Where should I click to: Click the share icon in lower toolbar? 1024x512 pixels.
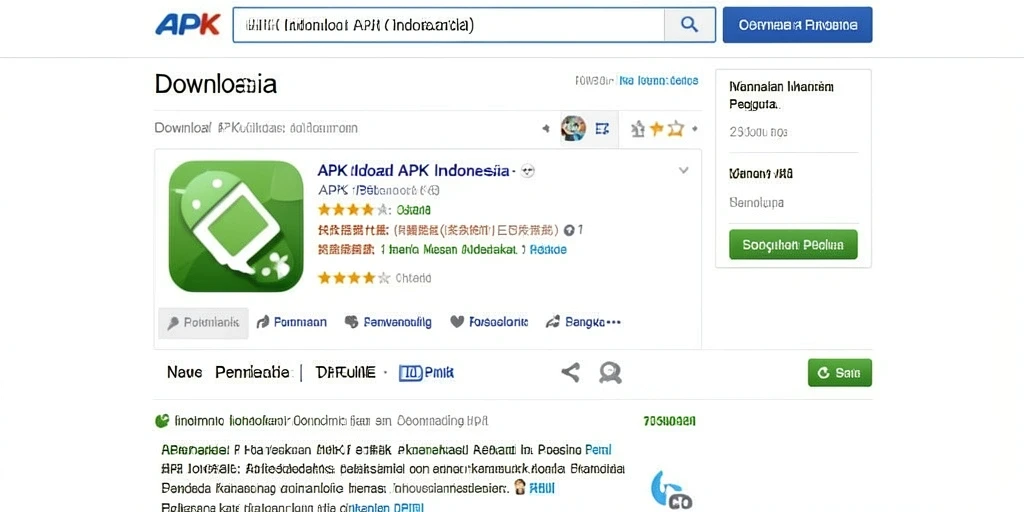coord(571,373)
